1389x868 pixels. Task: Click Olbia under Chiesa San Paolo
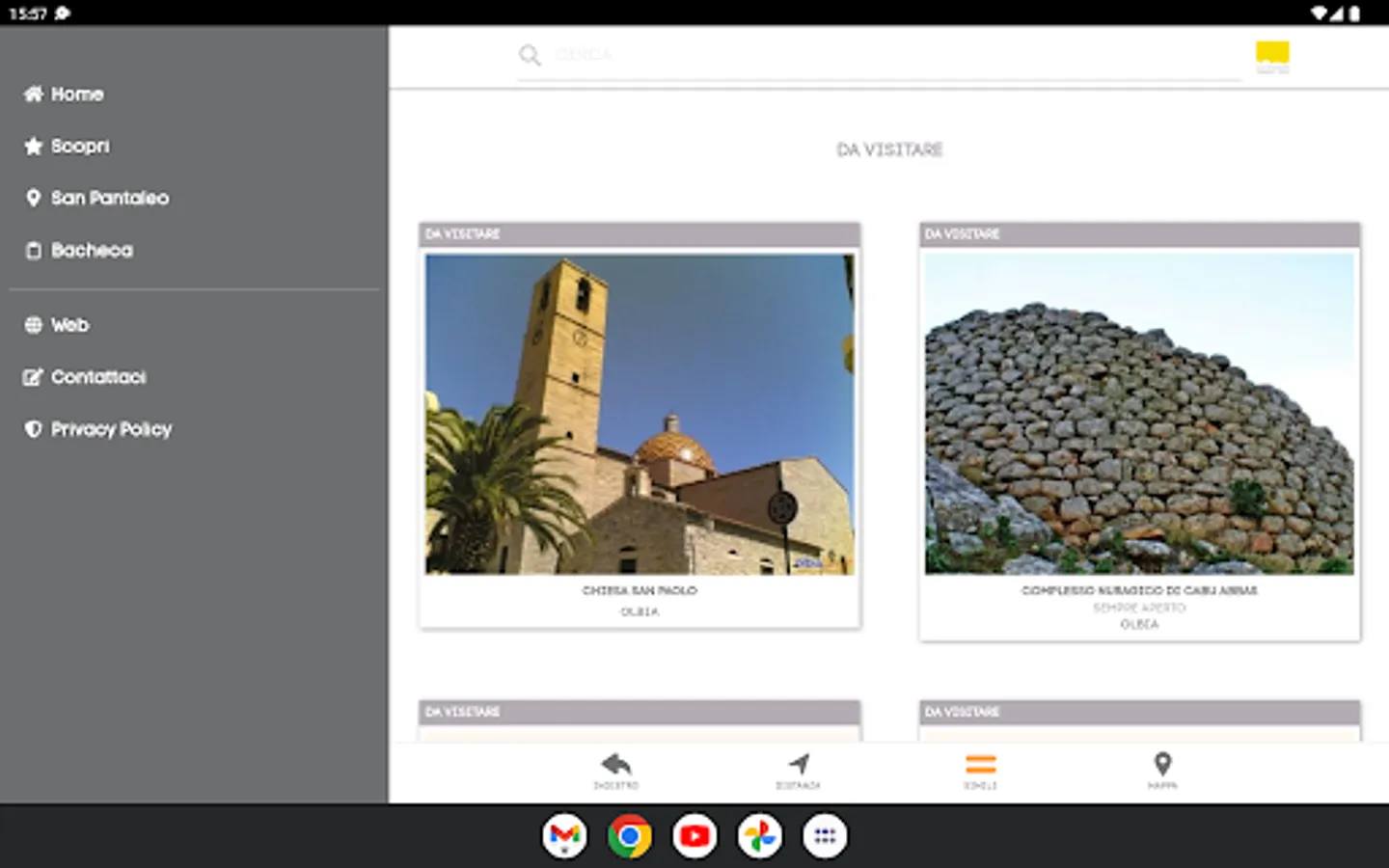(x=640, y=611)
